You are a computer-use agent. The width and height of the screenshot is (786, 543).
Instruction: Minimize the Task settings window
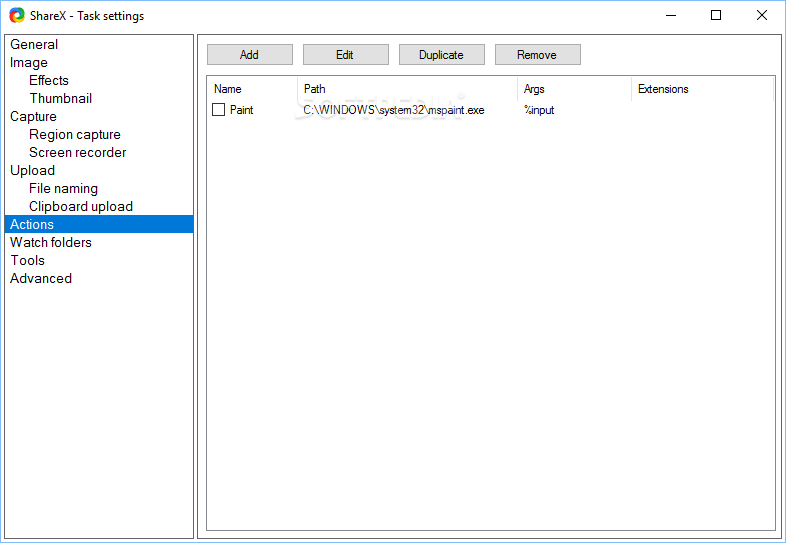671,16
